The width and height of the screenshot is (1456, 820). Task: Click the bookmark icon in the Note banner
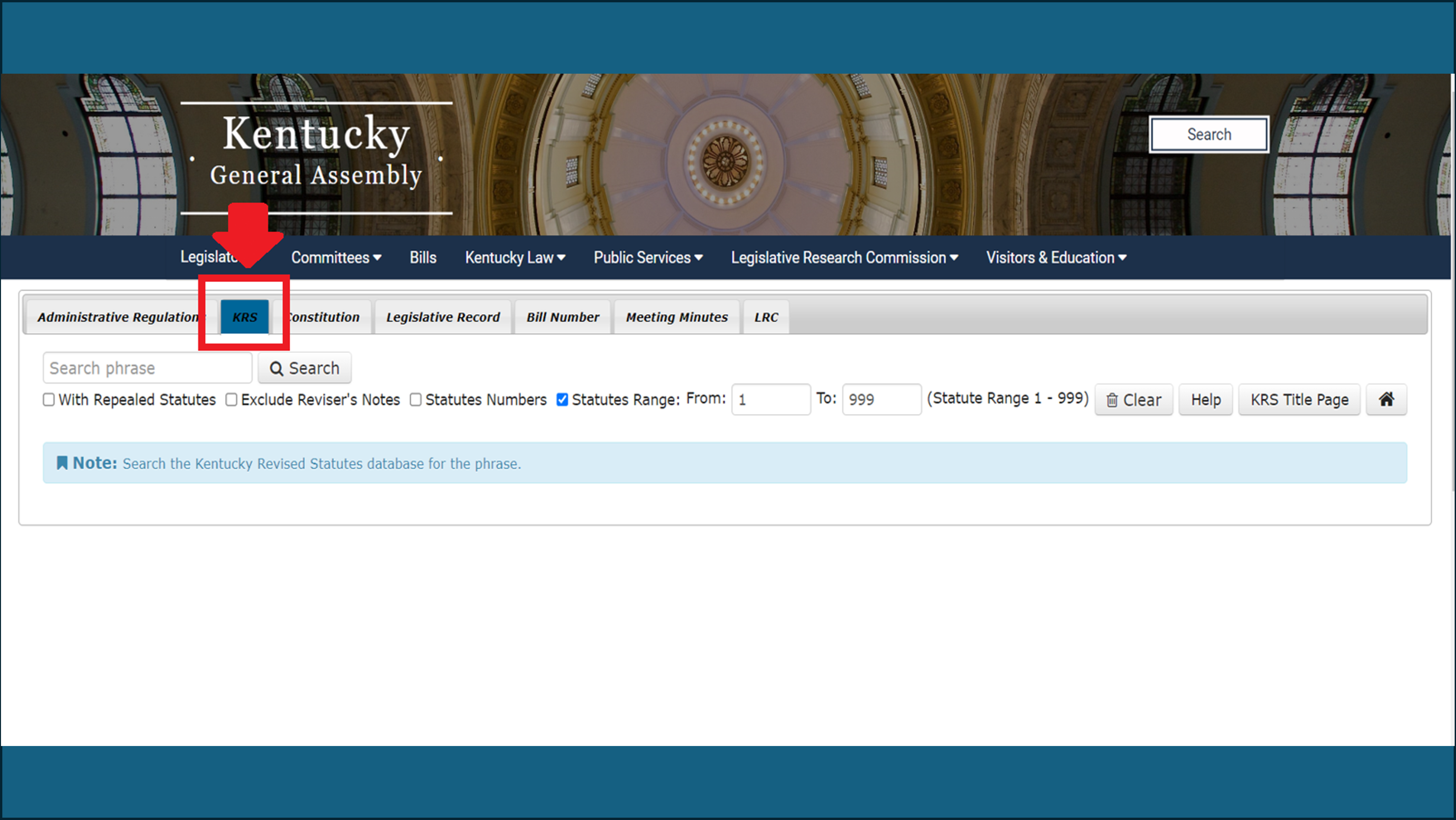pos(63,462)
